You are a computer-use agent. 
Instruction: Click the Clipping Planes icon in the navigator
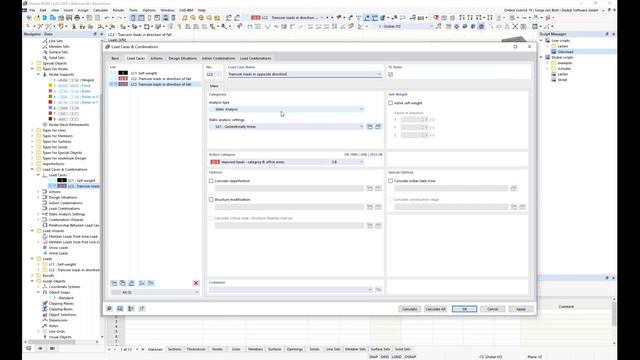pos(45,303)
